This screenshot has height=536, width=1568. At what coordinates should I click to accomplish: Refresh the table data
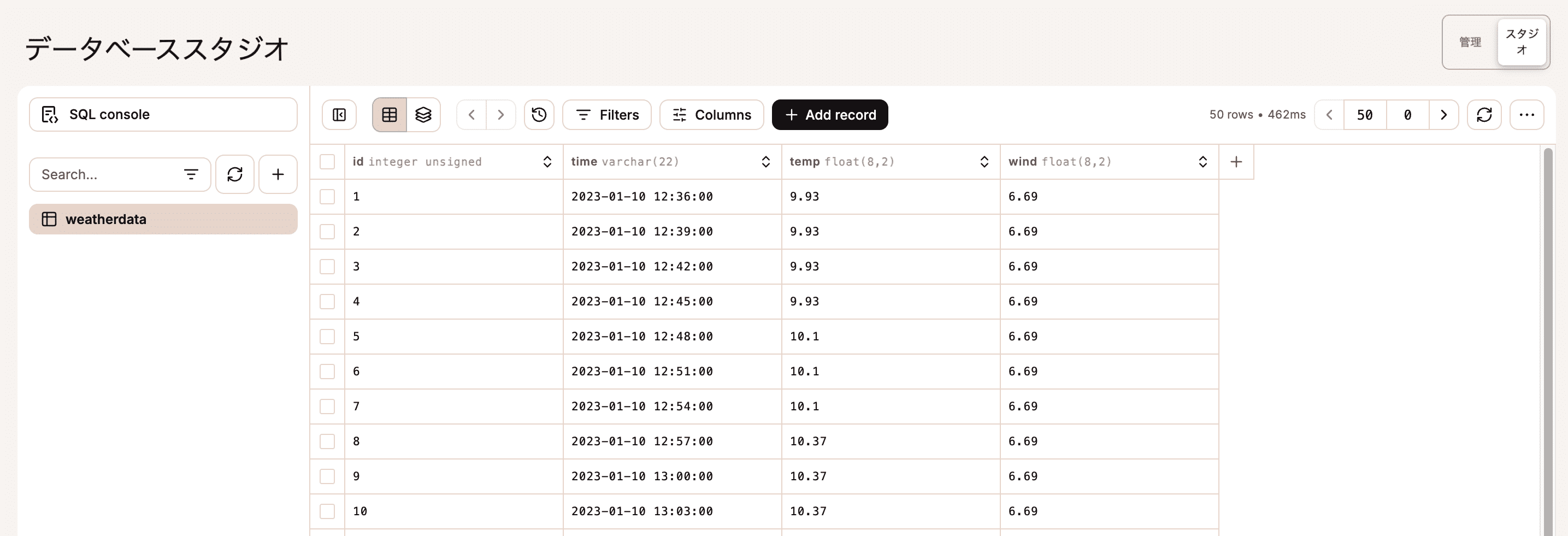1484,115
